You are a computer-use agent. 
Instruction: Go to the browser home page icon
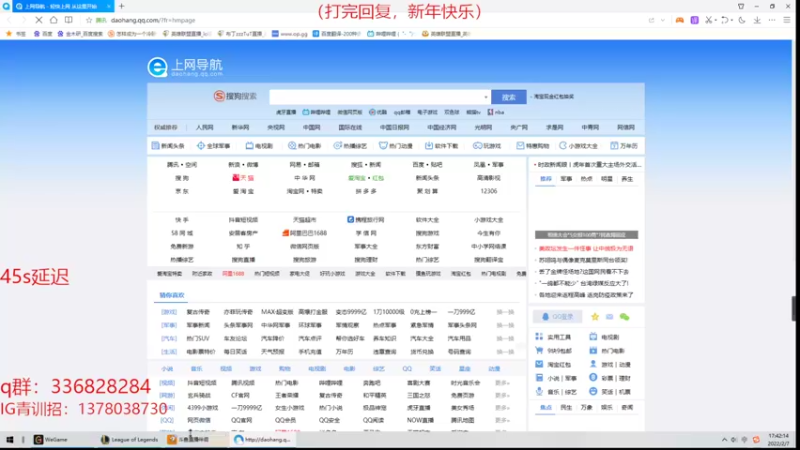click(x=54, y=20)
